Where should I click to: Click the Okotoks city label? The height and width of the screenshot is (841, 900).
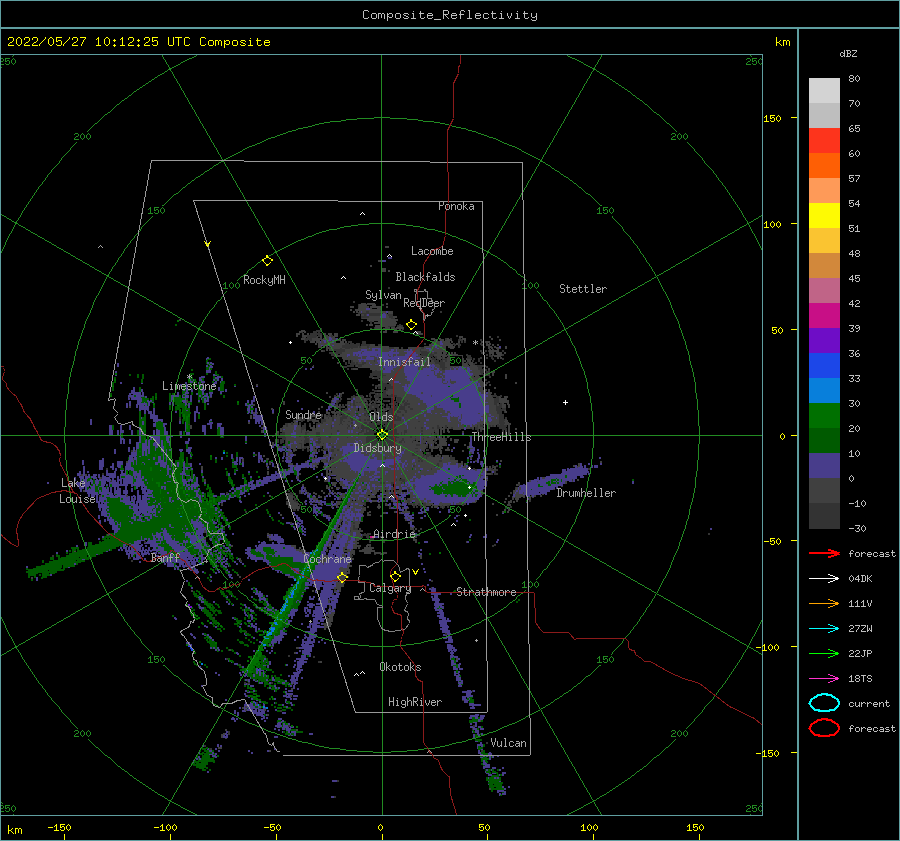(x=400, y=666)
